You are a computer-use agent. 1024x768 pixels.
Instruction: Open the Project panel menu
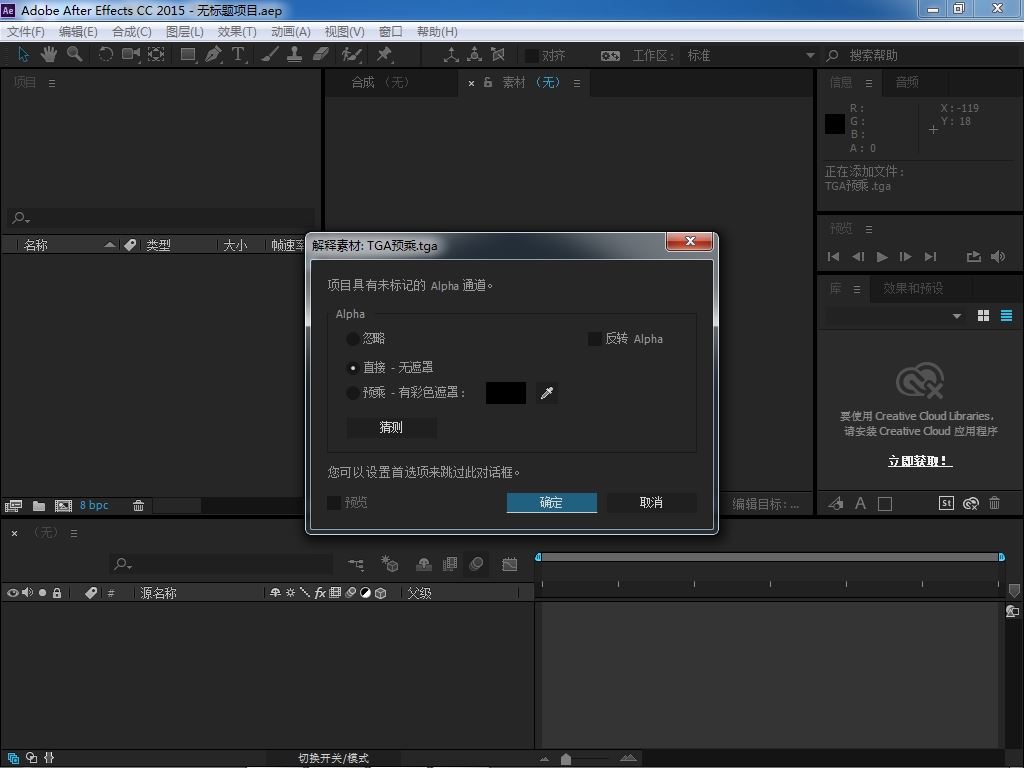tap(52, 83)
